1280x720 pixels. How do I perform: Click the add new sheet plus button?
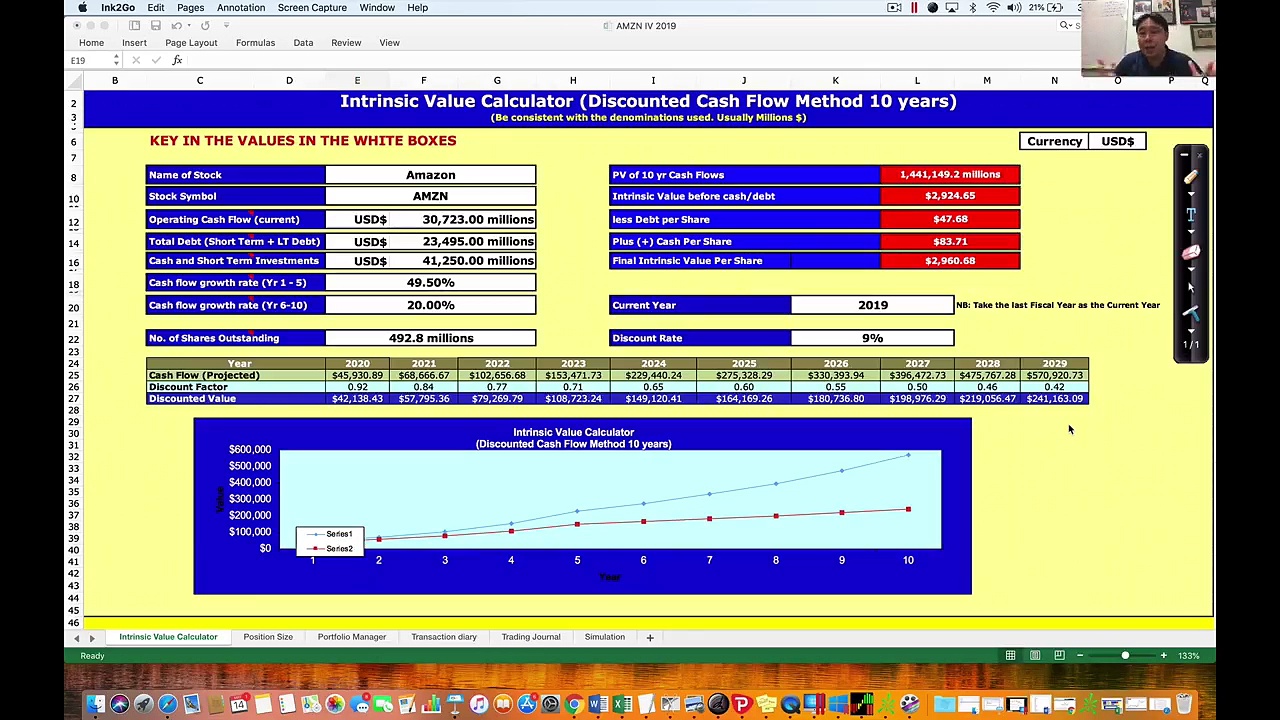(x=649, y=637)
